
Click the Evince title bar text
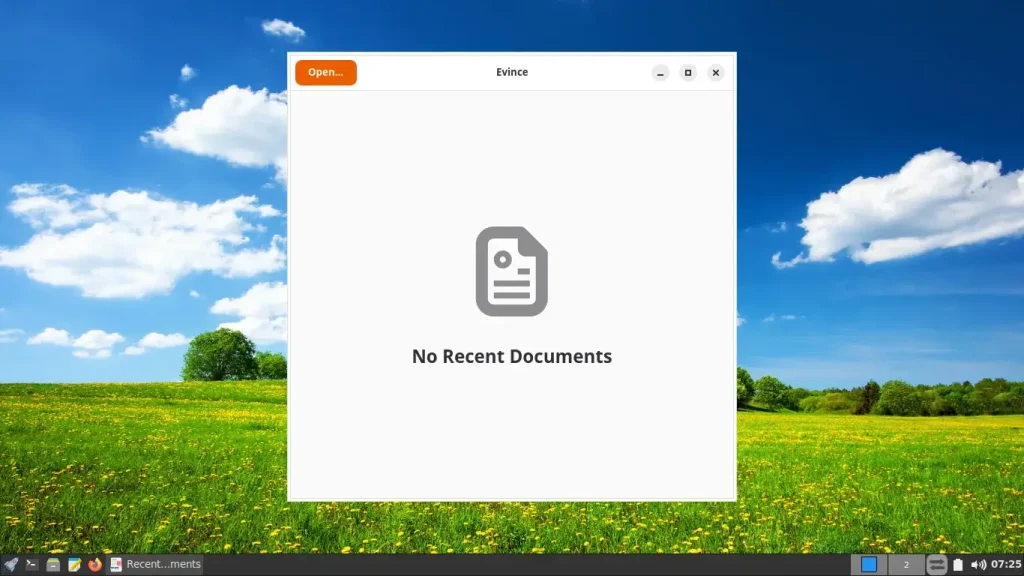click(x=511, y=72)
